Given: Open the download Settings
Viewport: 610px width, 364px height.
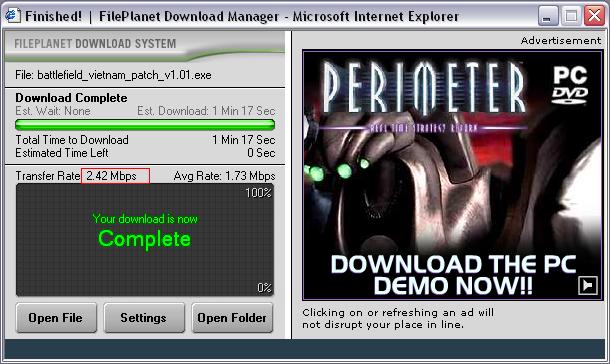Looking at the screenshot, I should [144, 318].
